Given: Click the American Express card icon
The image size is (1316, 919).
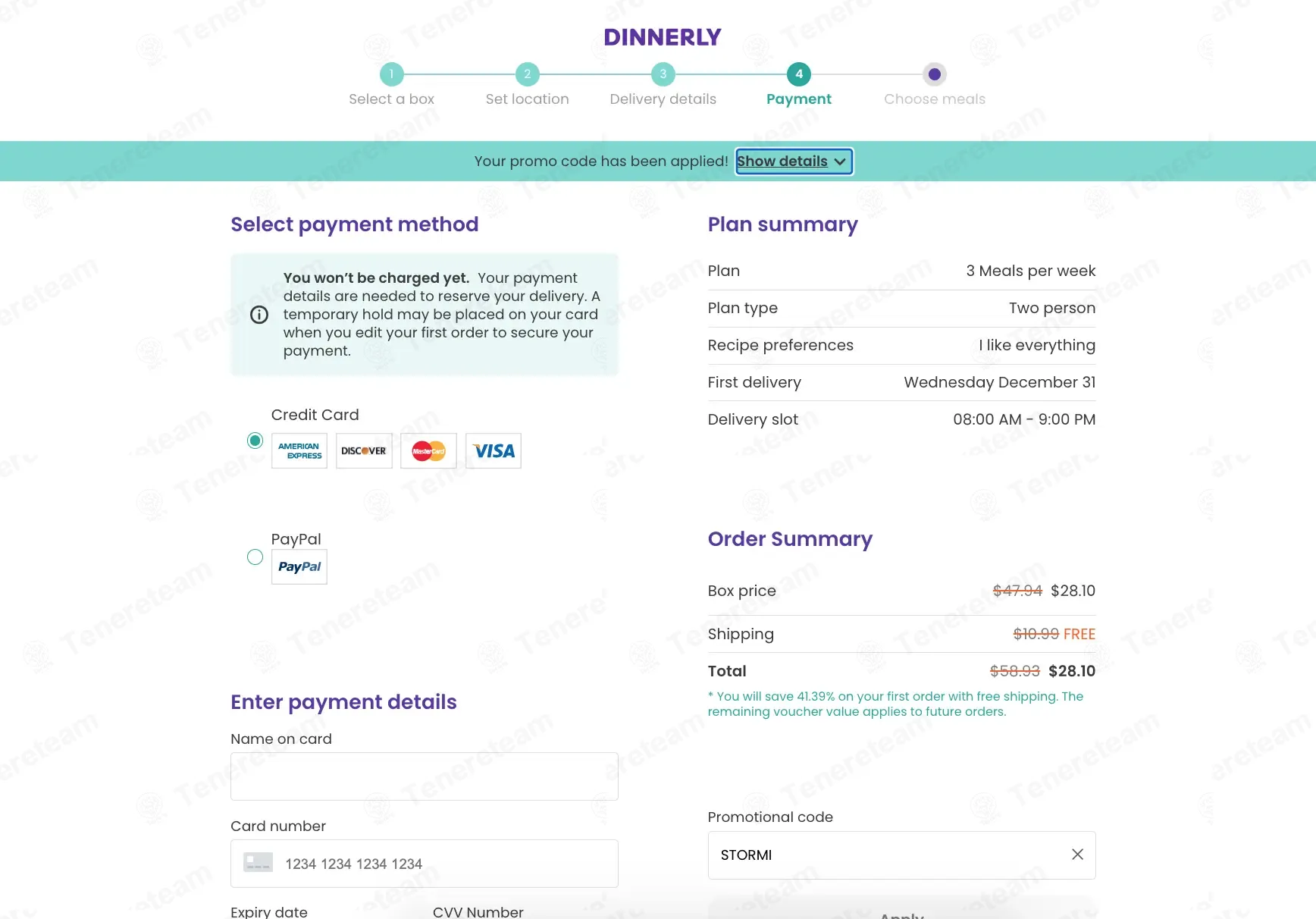Looking at the screenshot, I should 299,450.
